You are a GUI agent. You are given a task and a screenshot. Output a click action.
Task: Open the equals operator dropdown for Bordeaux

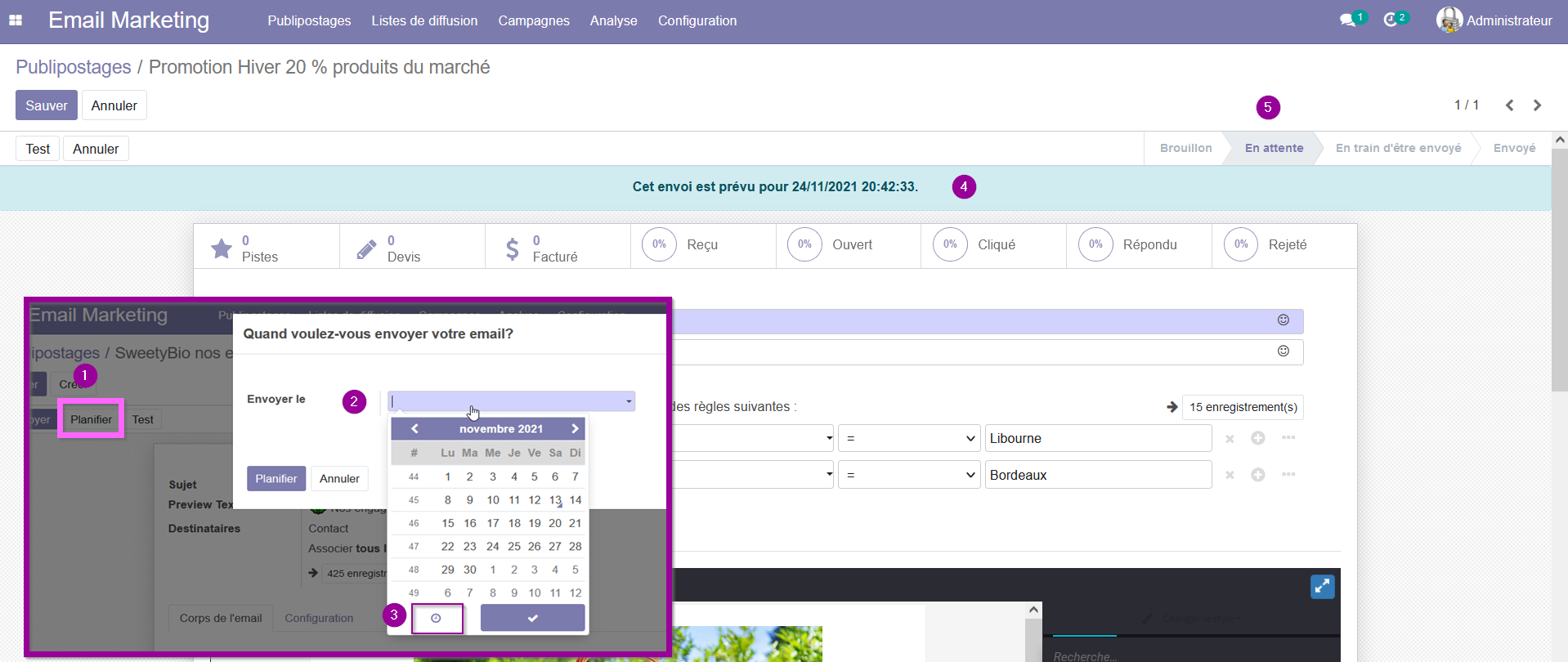coord(910,475)
